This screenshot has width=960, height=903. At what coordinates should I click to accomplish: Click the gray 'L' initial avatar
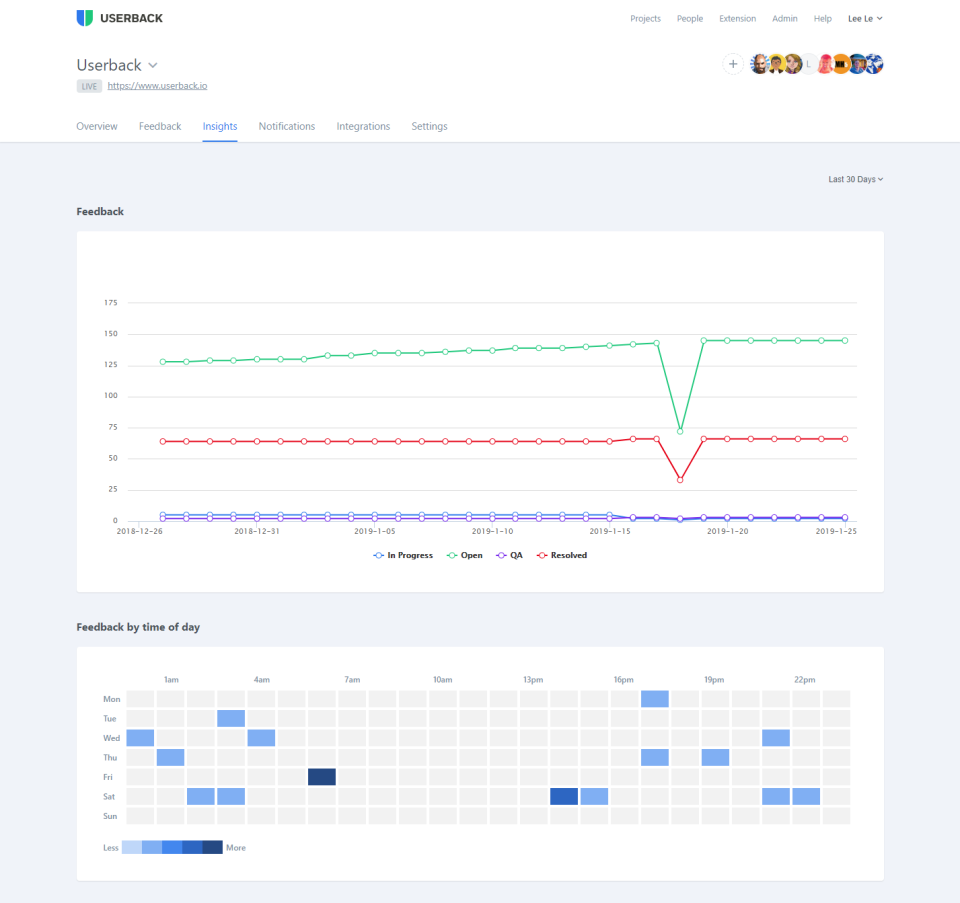808,64
